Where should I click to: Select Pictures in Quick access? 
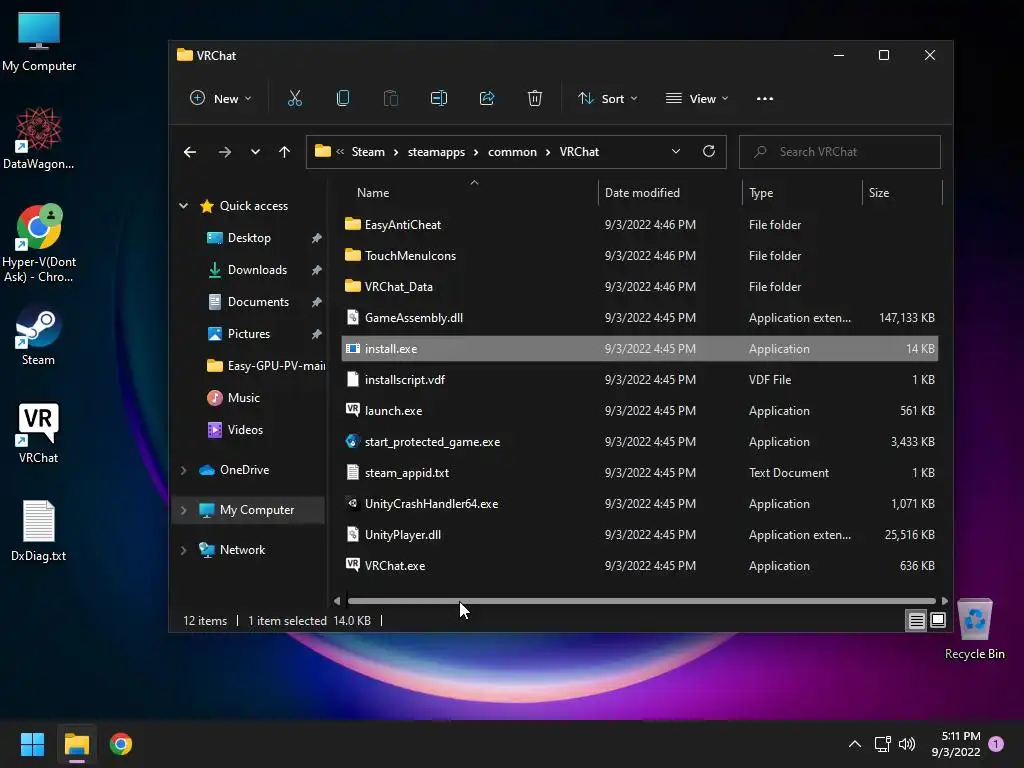[248, 334]
